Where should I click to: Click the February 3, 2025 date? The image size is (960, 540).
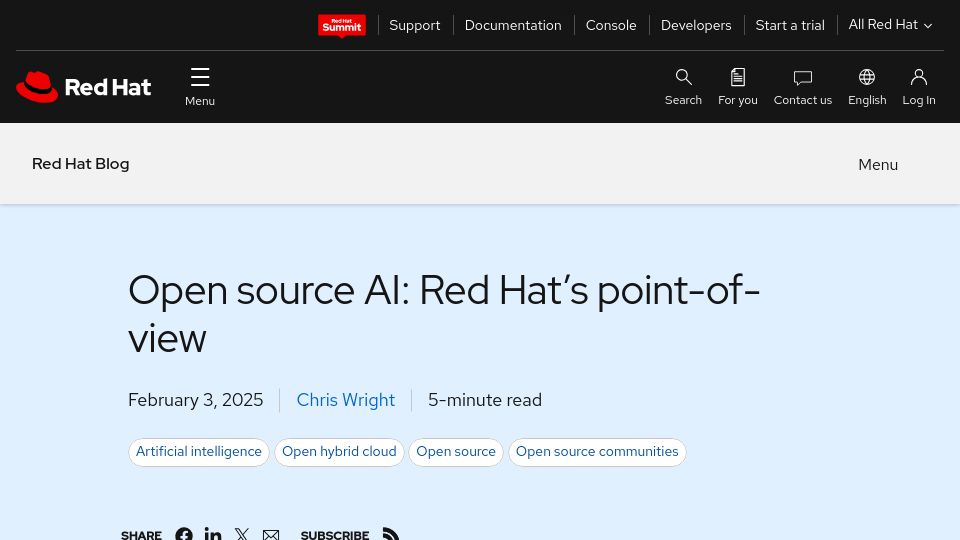196,400
